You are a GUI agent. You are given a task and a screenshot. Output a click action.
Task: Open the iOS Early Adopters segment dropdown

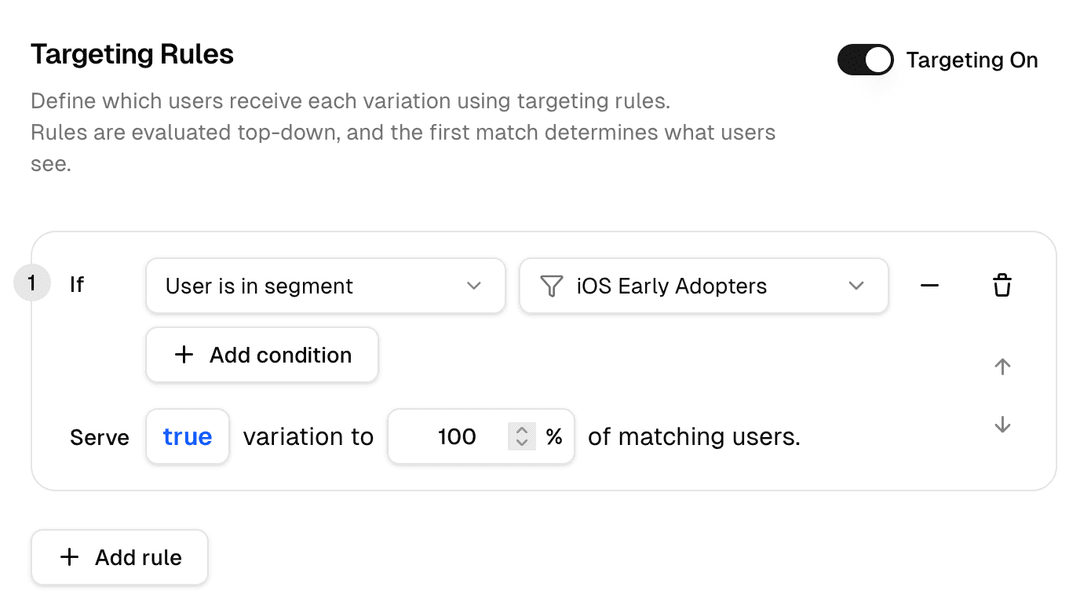click(x=703, y=286)
